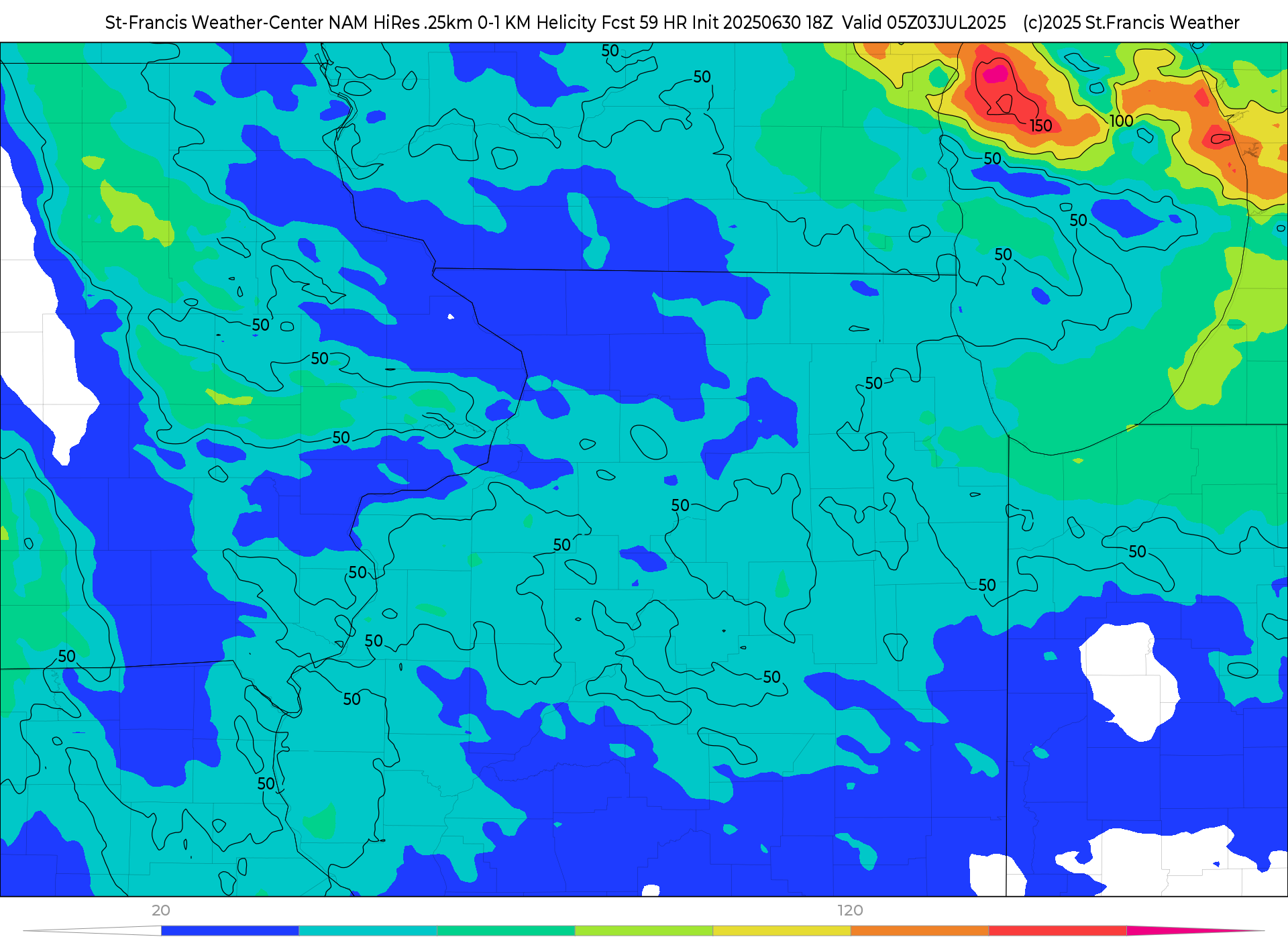1288x939 pixels.
Task: Click the gray arrow end of the color bar
Action: pos(93,931)
